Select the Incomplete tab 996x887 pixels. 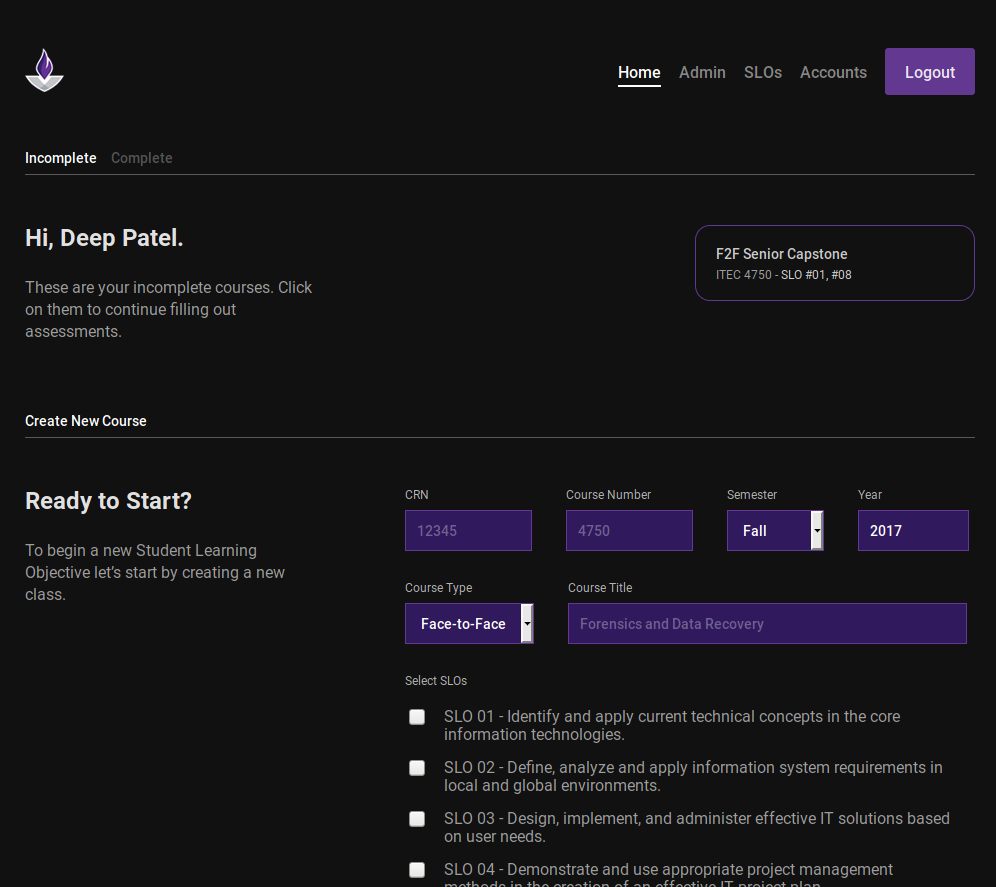tap(60, 158)
